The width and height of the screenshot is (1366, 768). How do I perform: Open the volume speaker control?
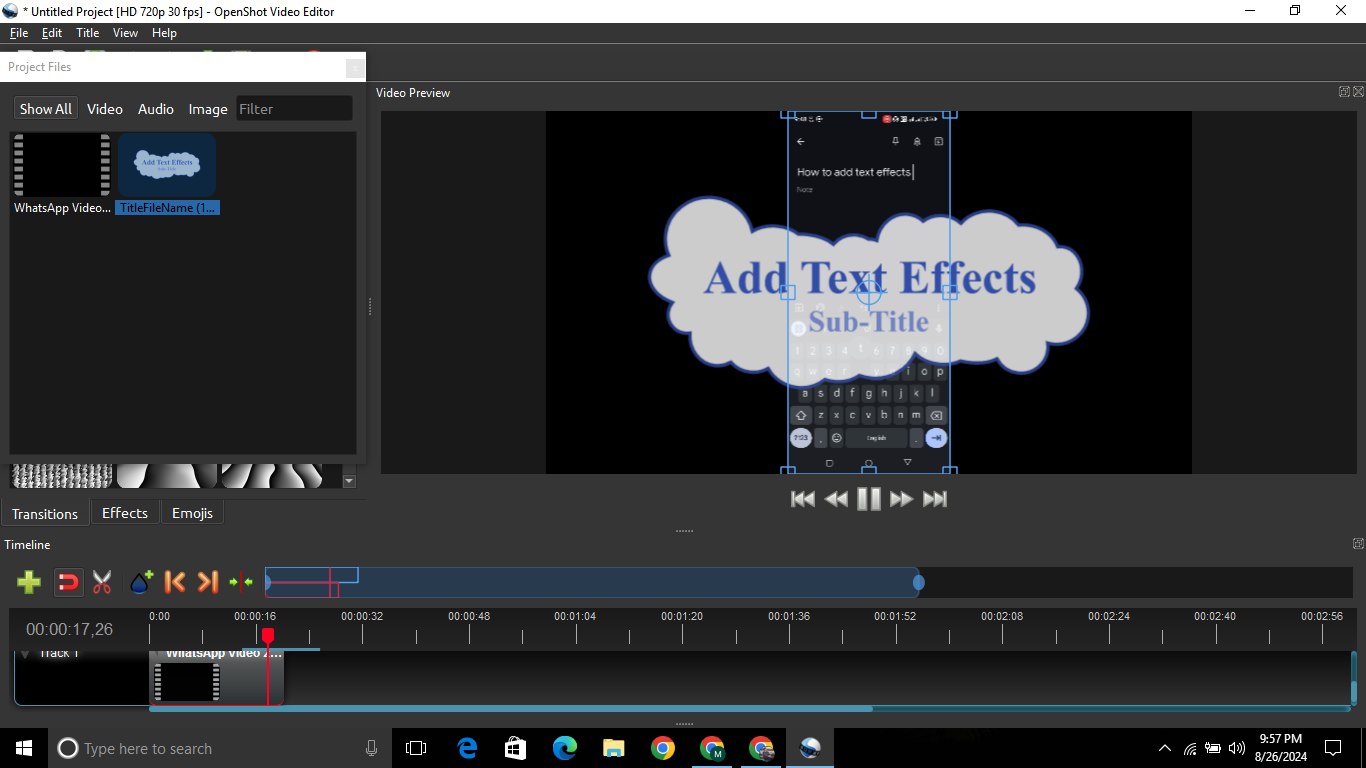(x=1237, y=748)
